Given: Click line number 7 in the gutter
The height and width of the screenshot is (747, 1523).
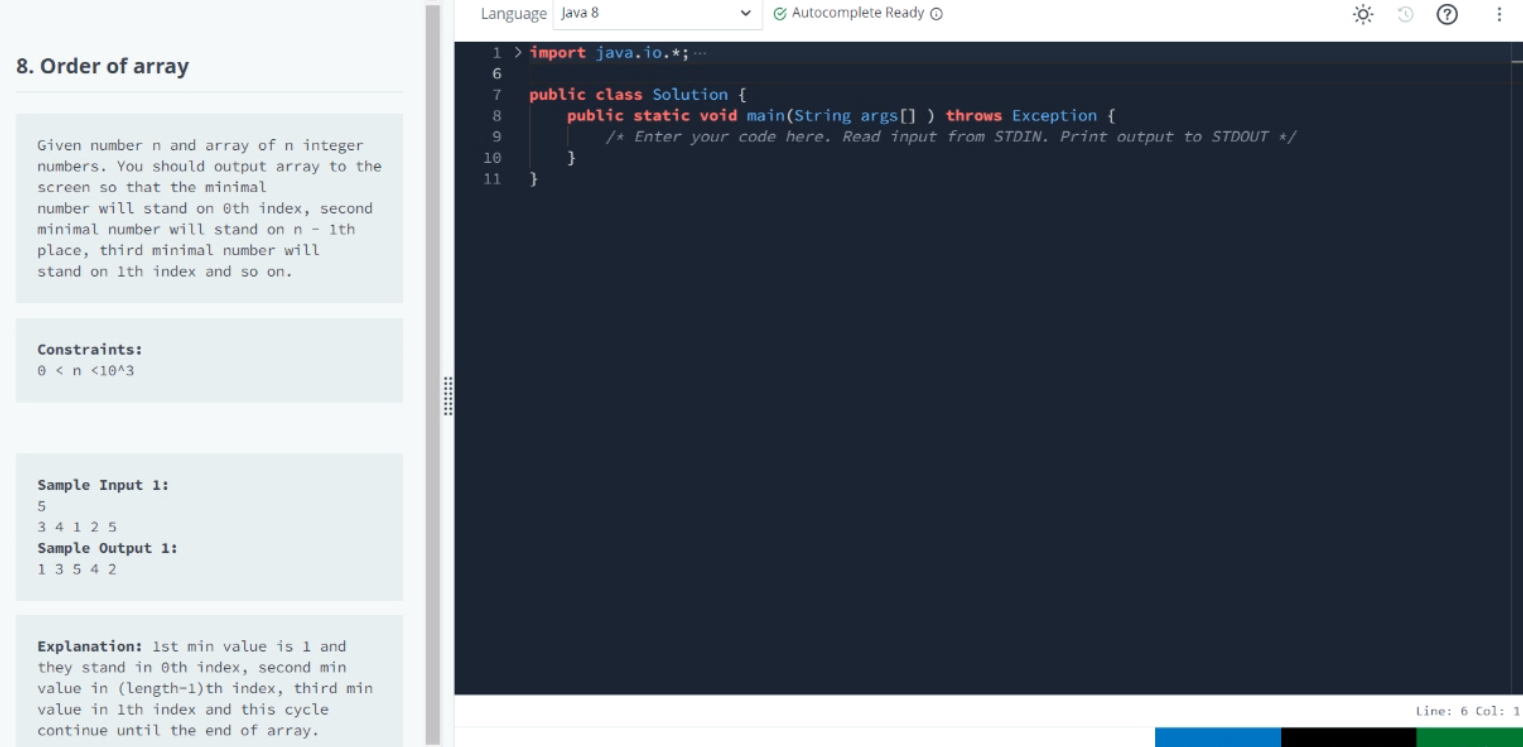Looking at the screenshot, I should (x=497, y=94).
